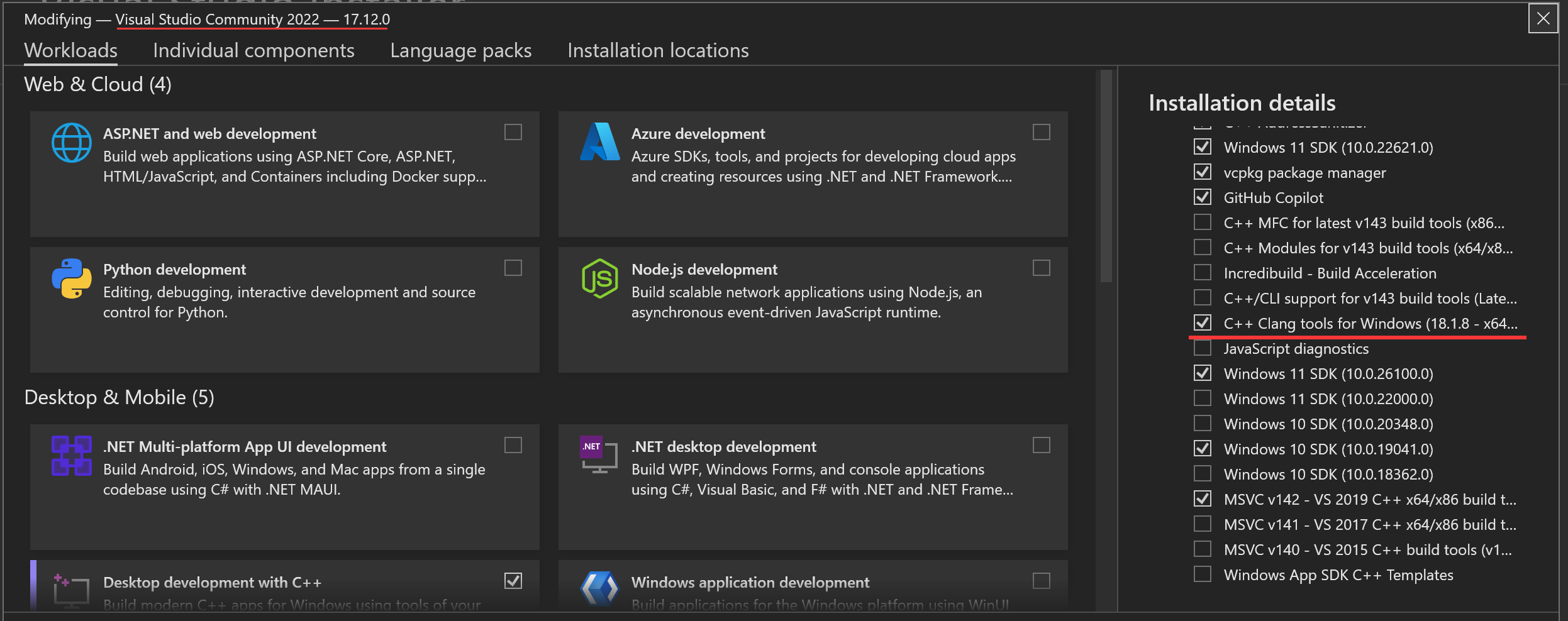Check Incredibuild - Build Acceleration option

tap(1203, 273)
